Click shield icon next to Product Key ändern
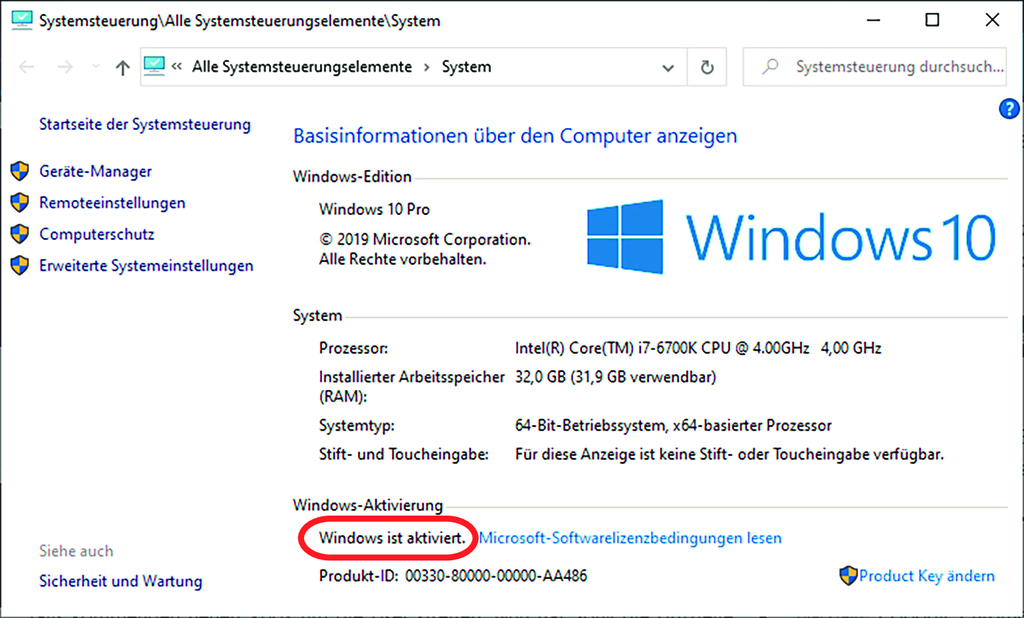Viewport: 1024px width, 618px height. pyautogui.click(x=848, y=576)
